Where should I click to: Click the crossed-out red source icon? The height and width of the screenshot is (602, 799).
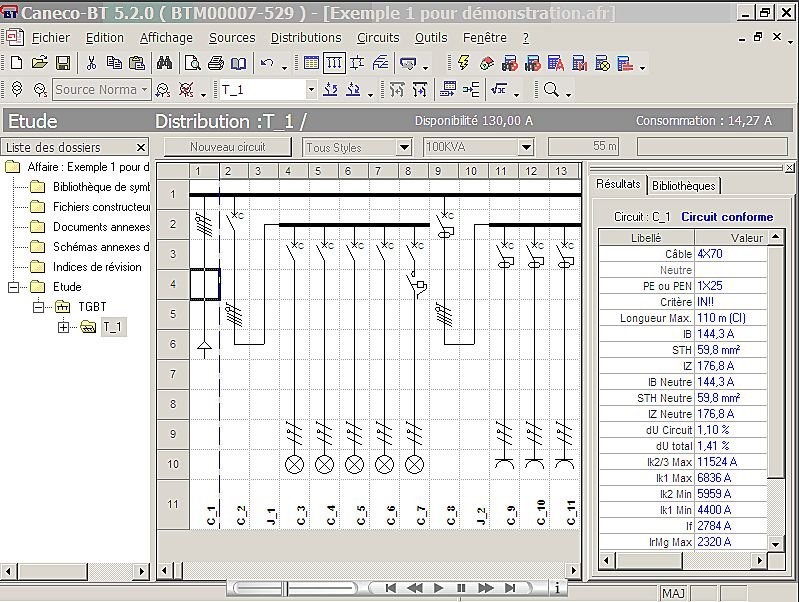[x=186, y=90]
